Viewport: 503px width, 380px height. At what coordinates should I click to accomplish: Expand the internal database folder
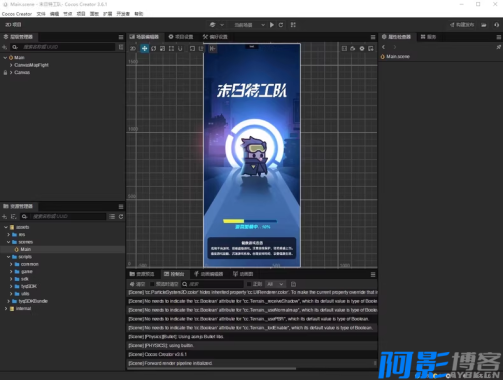pyautogui.click(x=6, y=309)
